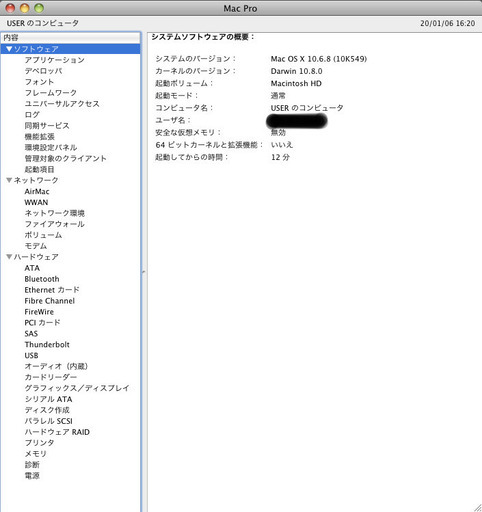Select Thunderbolt hardware item
Screen dimensions: 482x512
click(x=47, y=344)
